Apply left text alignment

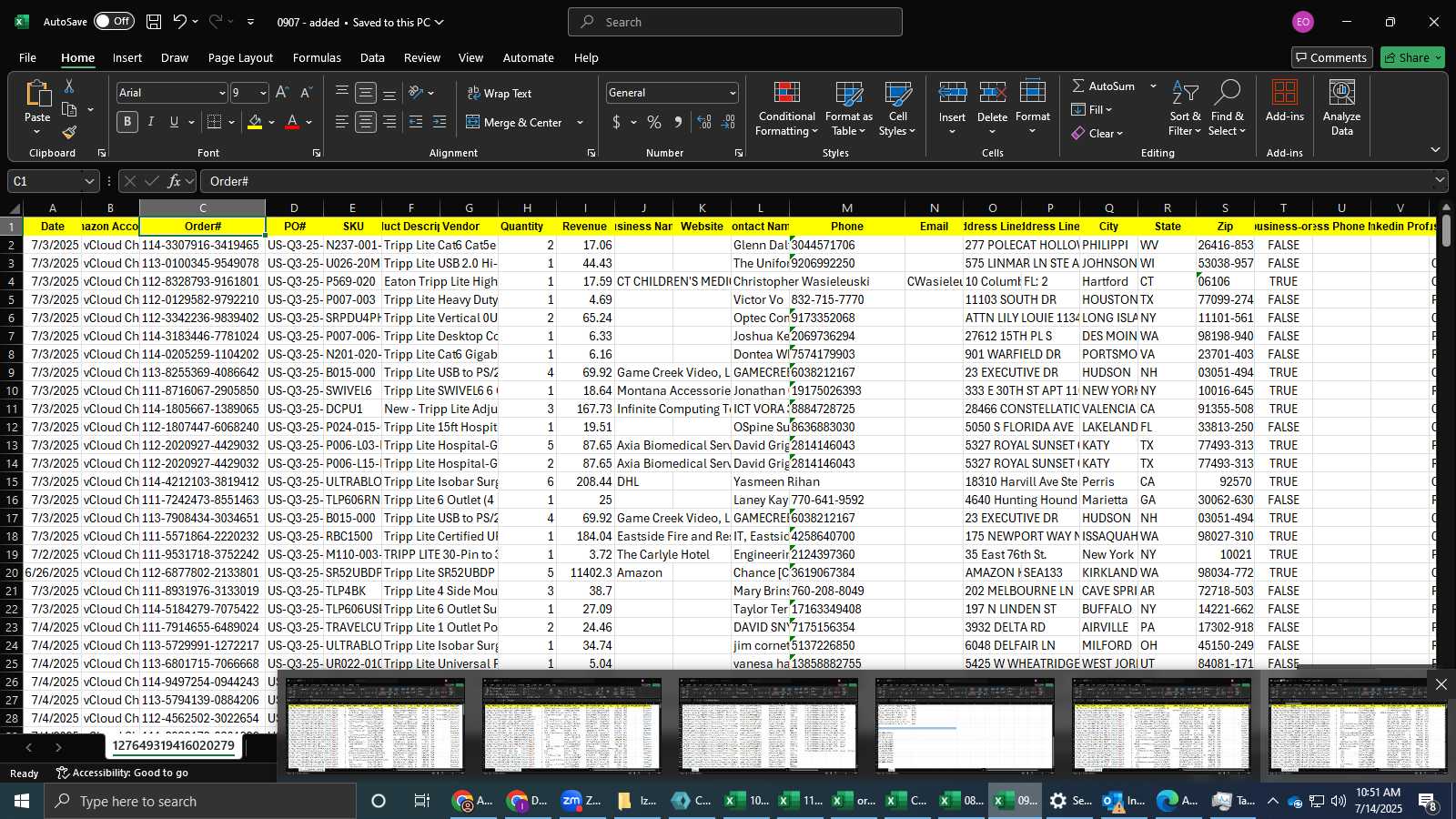pyautogui.click(x=342, y=122)
